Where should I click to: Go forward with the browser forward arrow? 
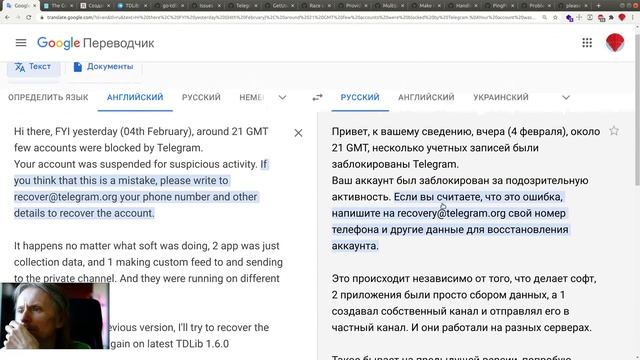tap(18, 17)
